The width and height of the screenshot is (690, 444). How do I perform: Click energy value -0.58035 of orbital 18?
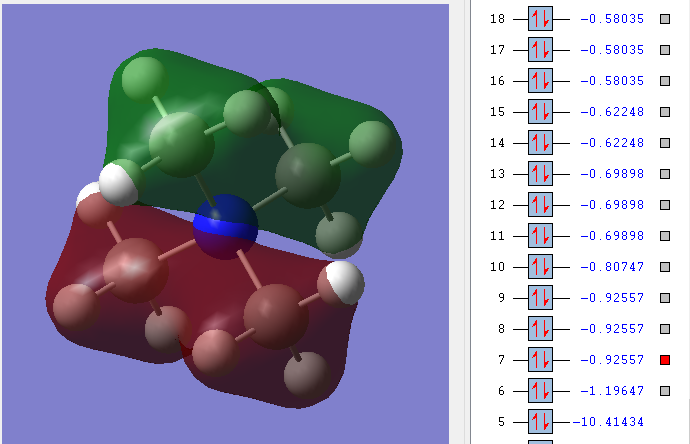[x=612, y=19]
